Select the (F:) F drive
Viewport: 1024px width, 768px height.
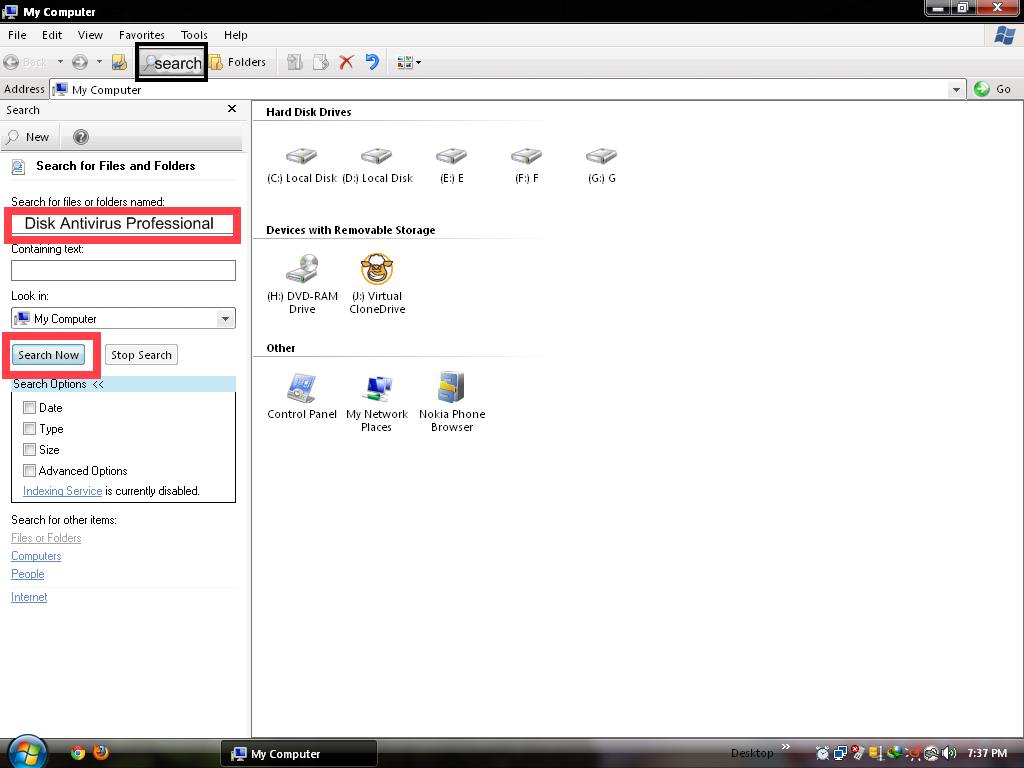(527, 165)
